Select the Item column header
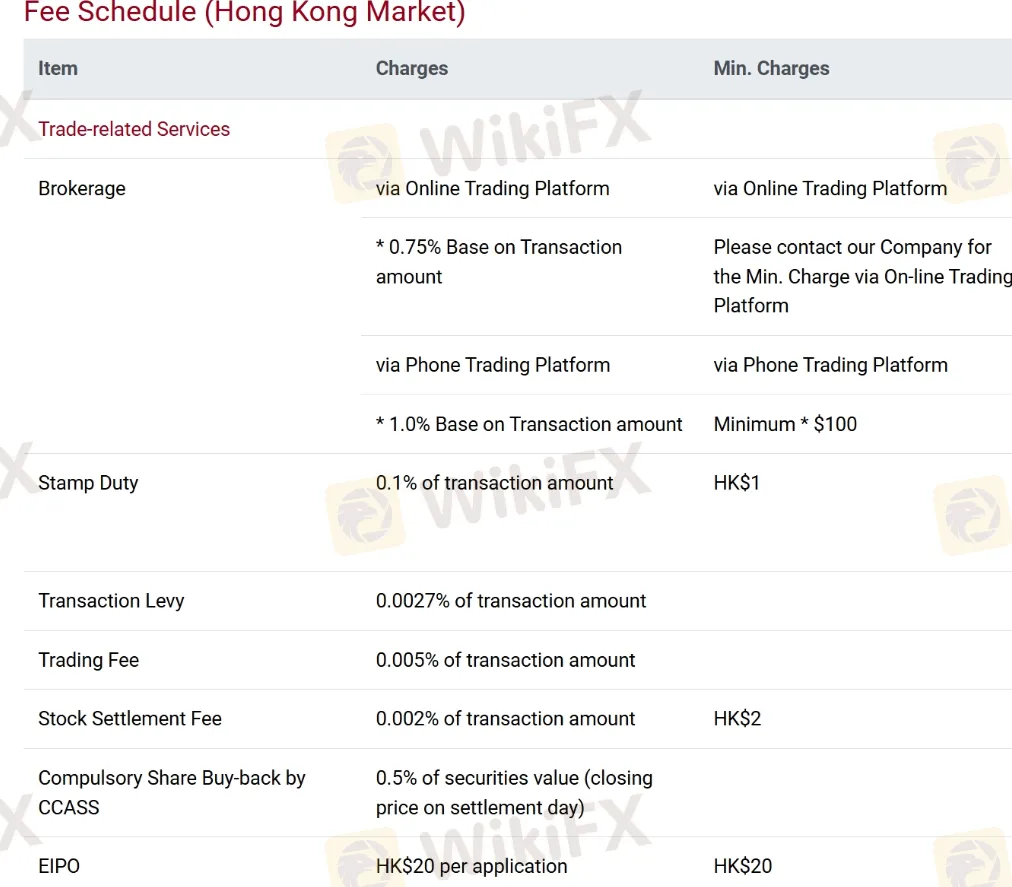1012x887 pixels. [58, 68]
